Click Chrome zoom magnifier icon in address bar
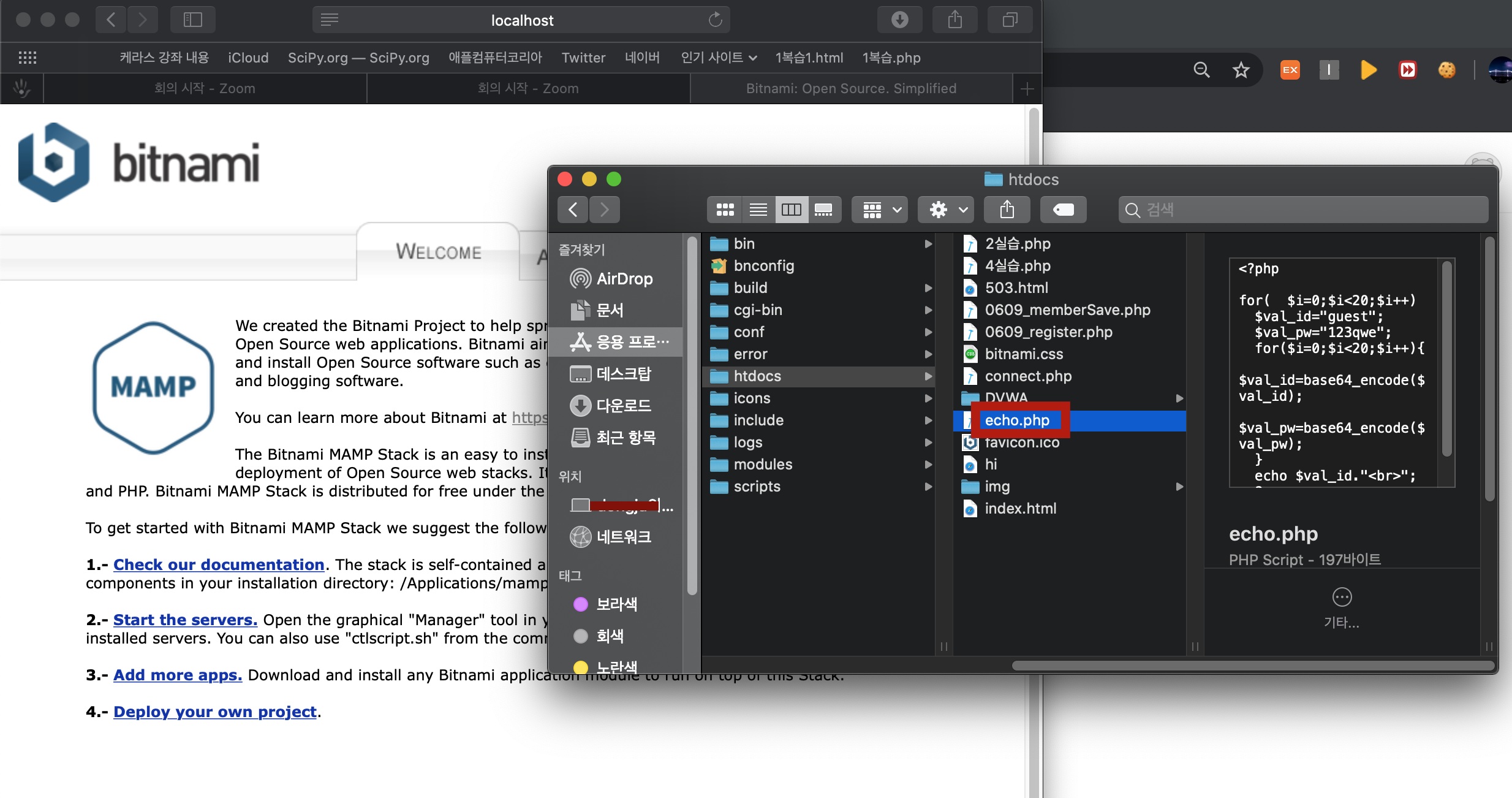The width and height of the screenshot is (1512, 798). (x=1201, y=70)
